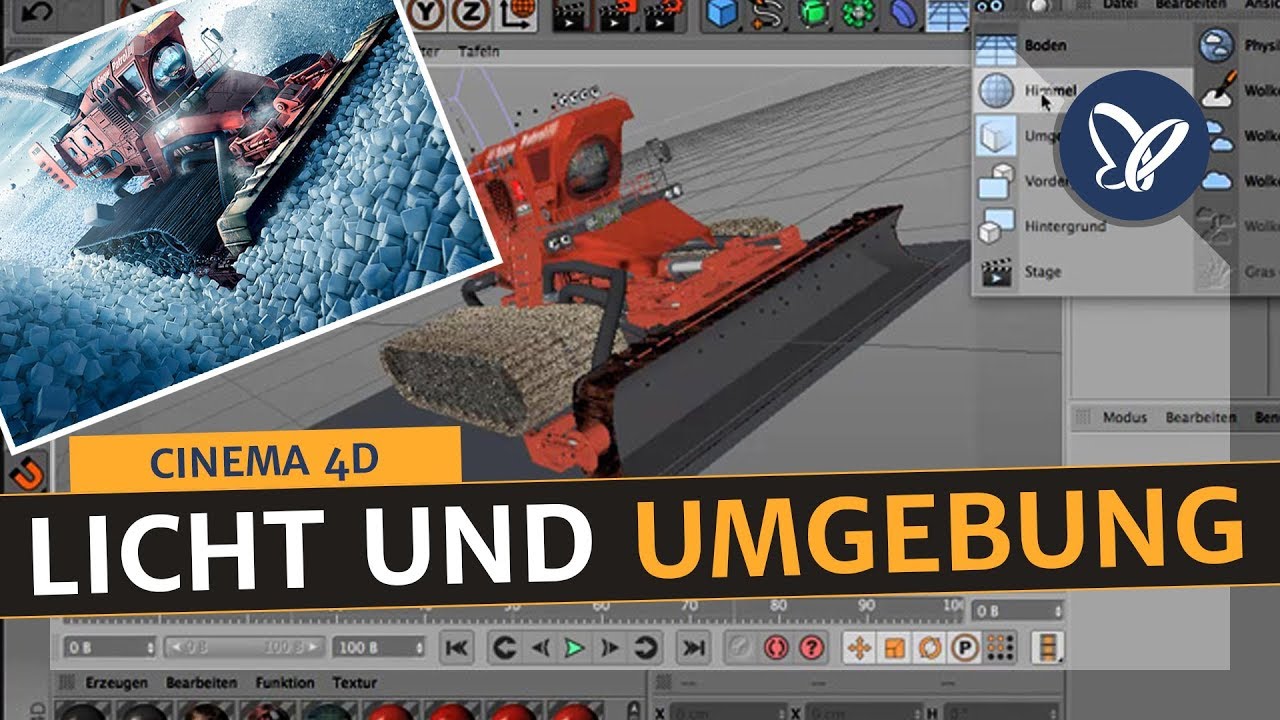Choose Boden from the environment menu
The height and width of the screenshot is (720, 1280).
pos(1045,45)
